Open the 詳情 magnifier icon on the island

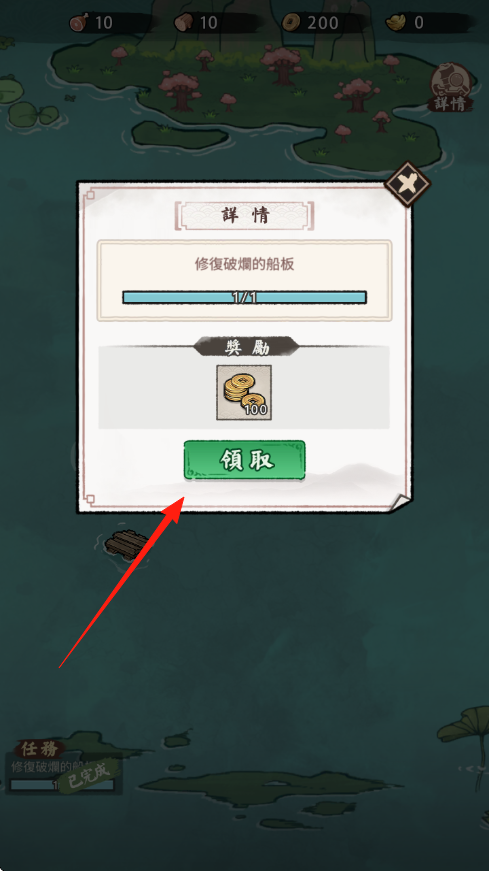(x=451, y=87)
